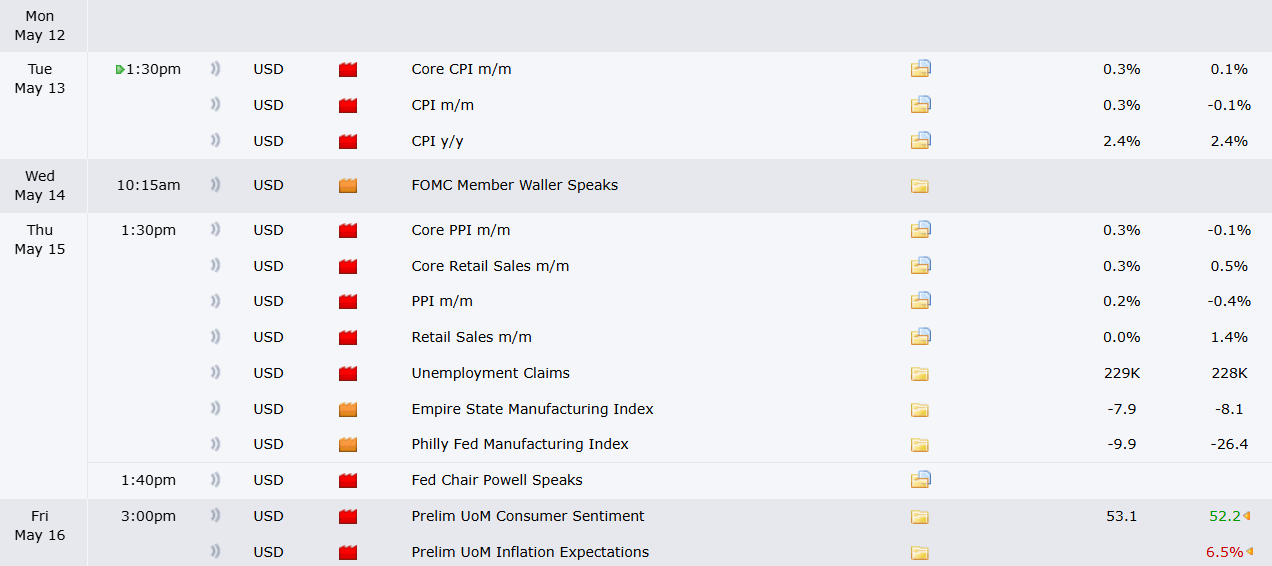Click revision arrow beside 6.5% previous value
The image size is (1272, 566).
point(1248,552)
